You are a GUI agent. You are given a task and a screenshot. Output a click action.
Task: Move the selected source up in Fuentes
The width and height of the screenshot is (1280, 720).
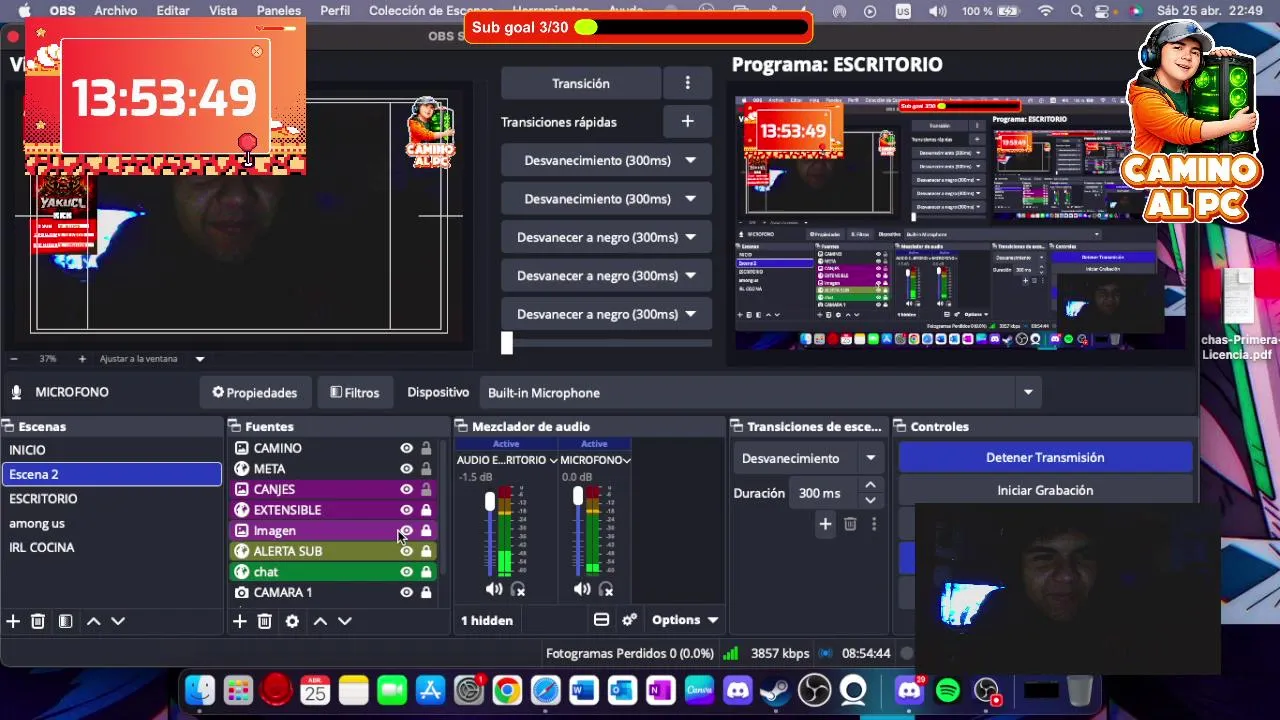click(320, 621)
